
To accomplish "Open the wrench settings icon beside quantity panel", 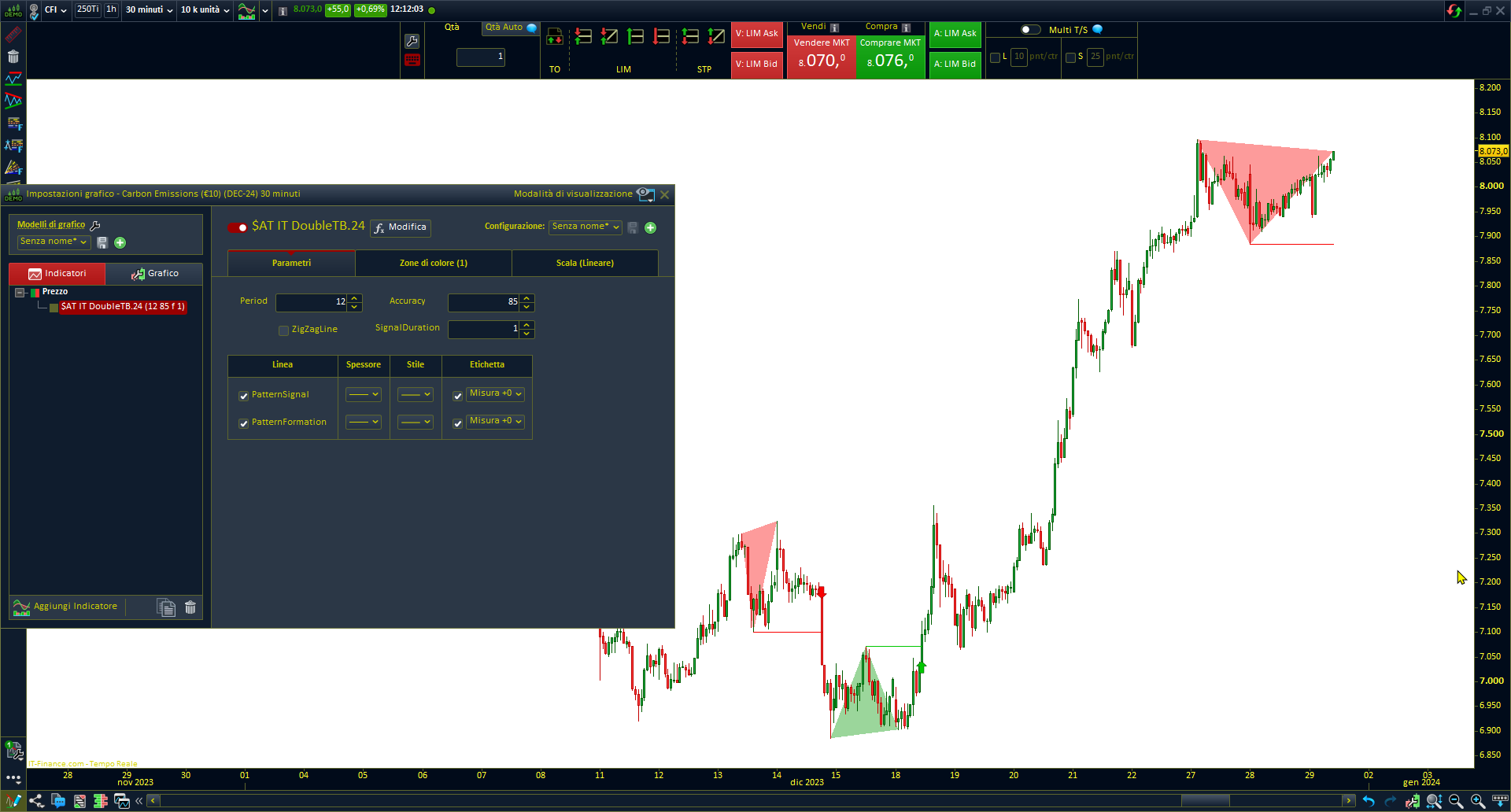I will [x=412, y=41].
